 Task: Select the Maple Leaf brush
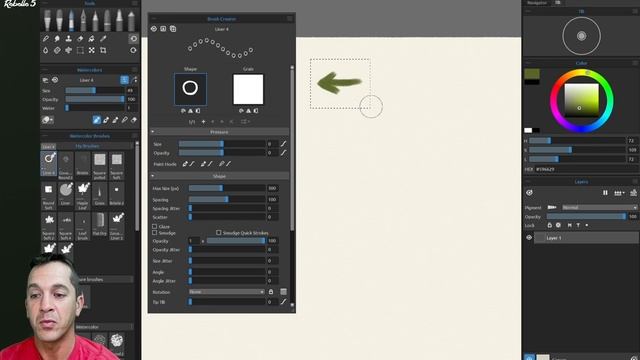pyautogui.click(x=83, y=196)
